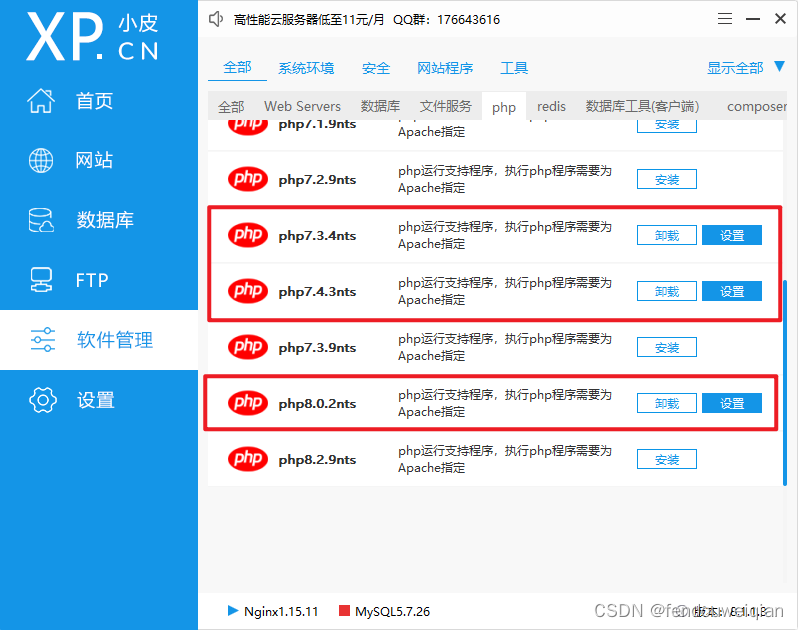Select the 数据库工具(客户端) sub-tab
798x630 pixels.
pos(642,106)
